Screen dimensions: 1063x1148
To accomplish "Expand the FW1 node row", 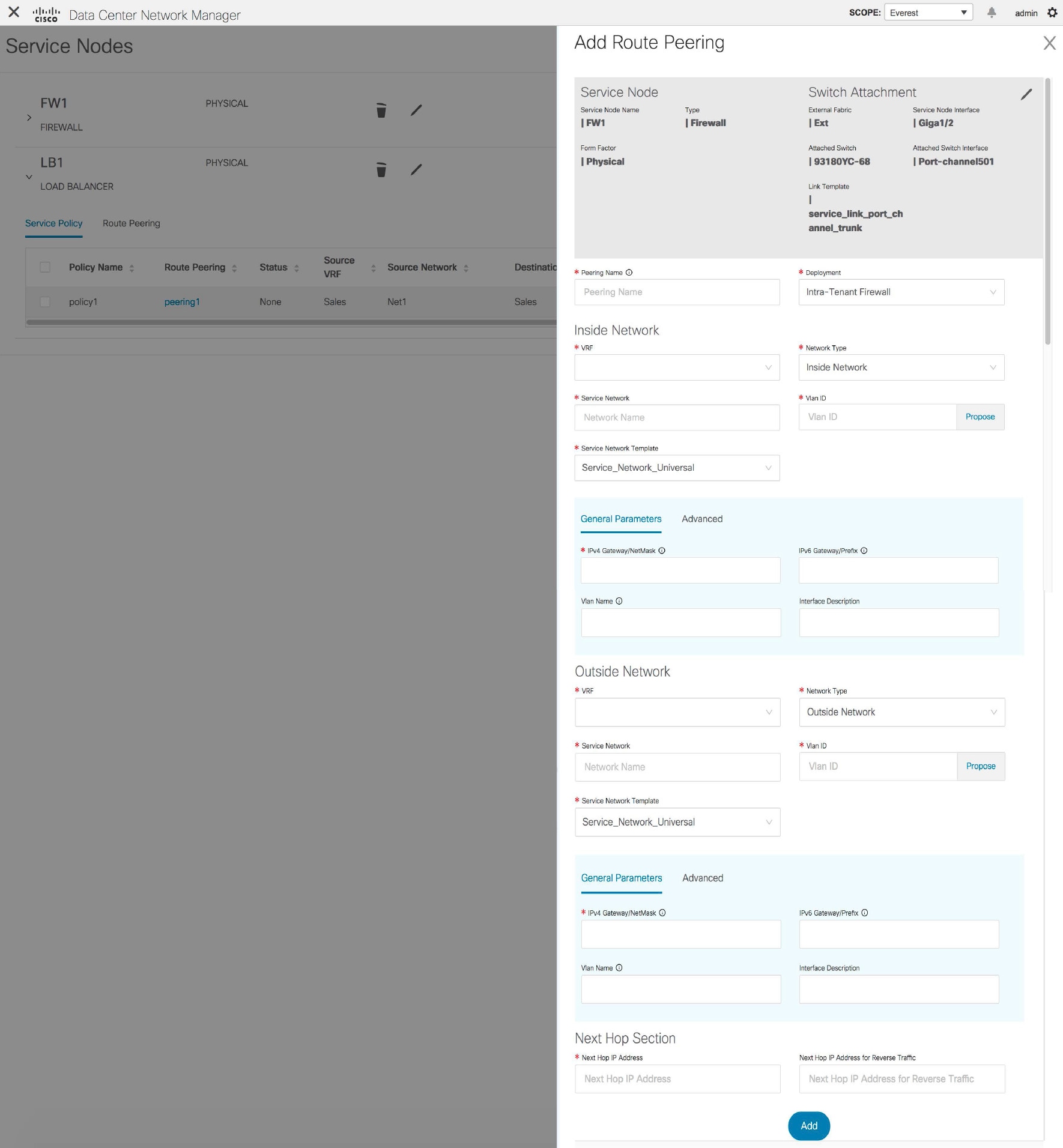I will (29, 118).
